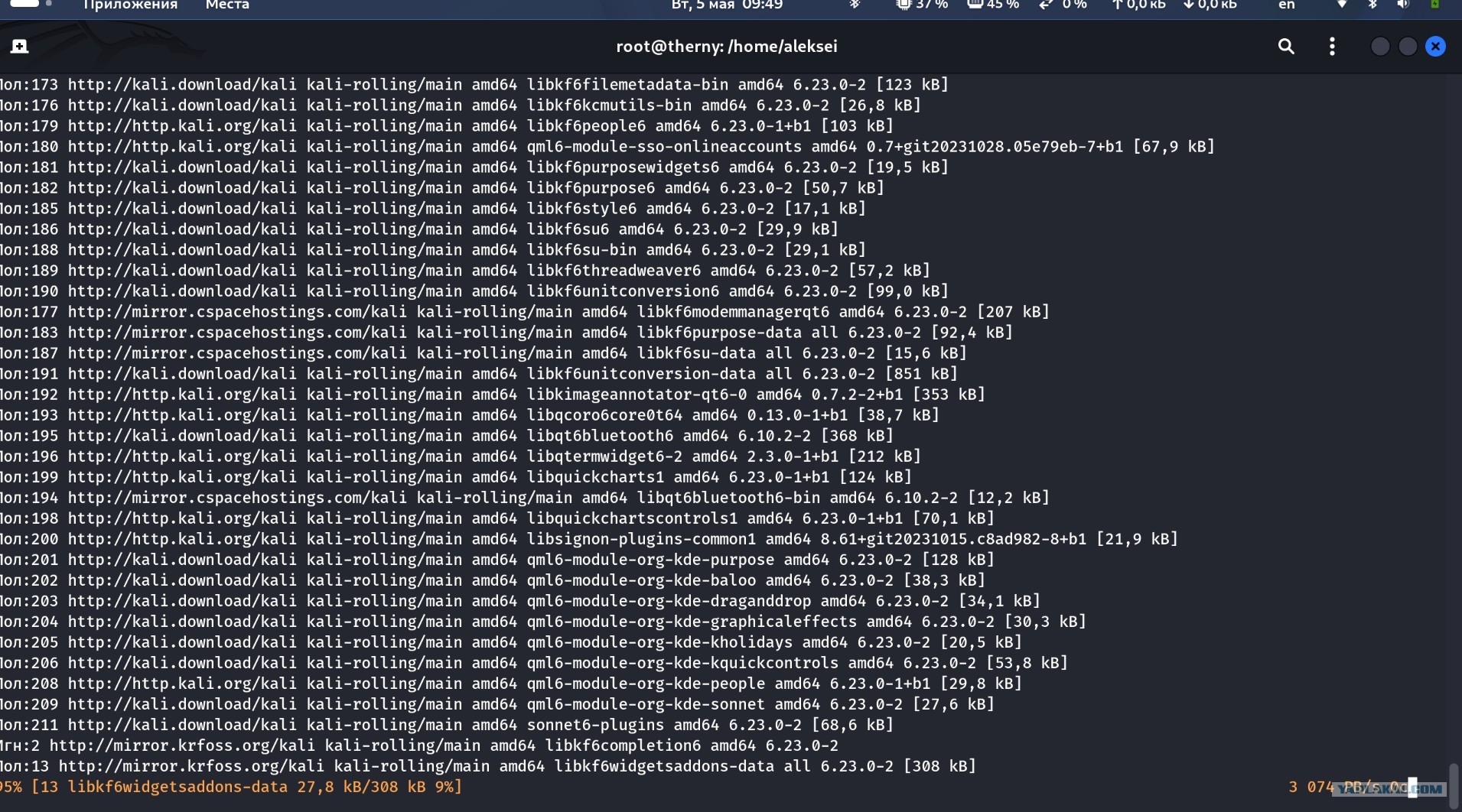
Task: Open the en keyboard layout switcher
Action: (x=1287, y=5)
